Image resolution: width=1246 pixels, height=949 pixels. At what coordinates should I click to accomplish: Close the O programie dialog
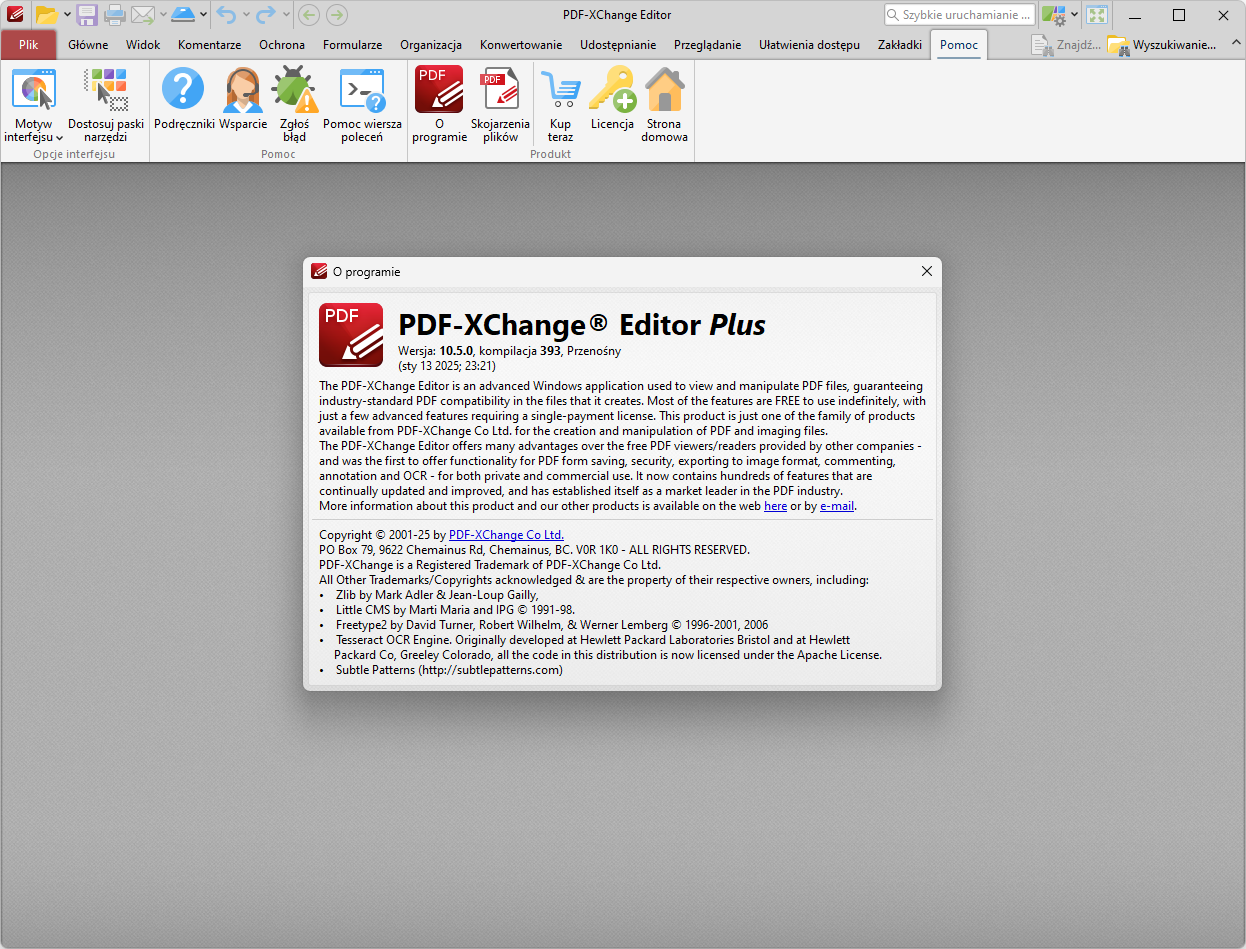pos(926,271)
